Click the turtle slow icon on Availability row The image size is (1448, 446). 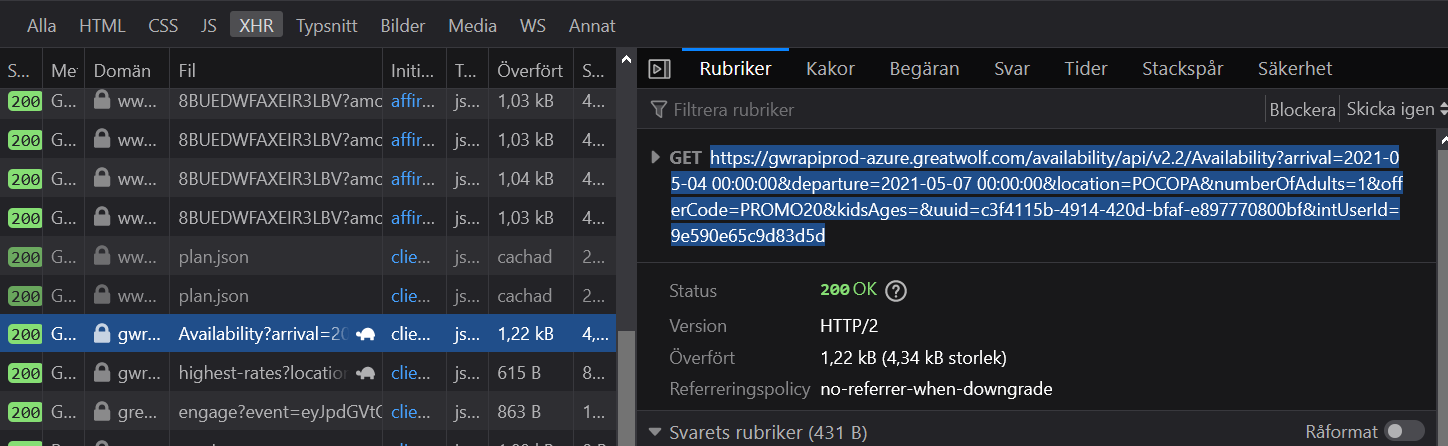(366, 334)
